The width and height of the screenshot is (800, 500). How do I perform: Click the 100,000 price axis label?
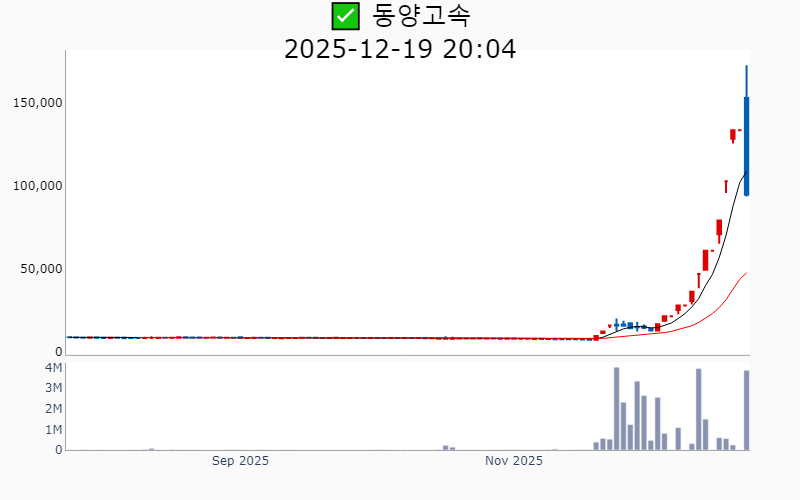pos(38,186)
